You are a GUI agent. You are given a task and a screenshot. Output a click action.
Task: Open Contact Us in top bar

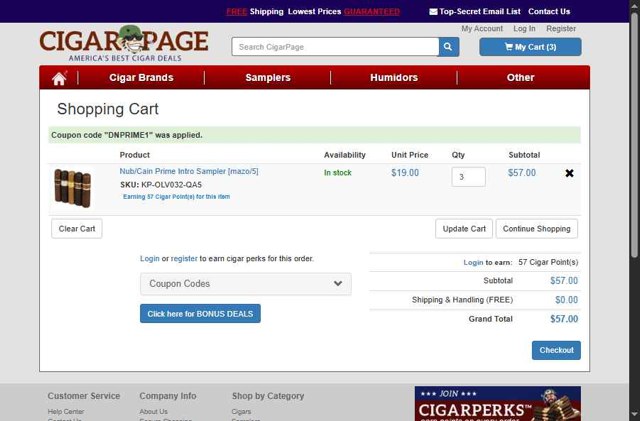coord(549,11)
